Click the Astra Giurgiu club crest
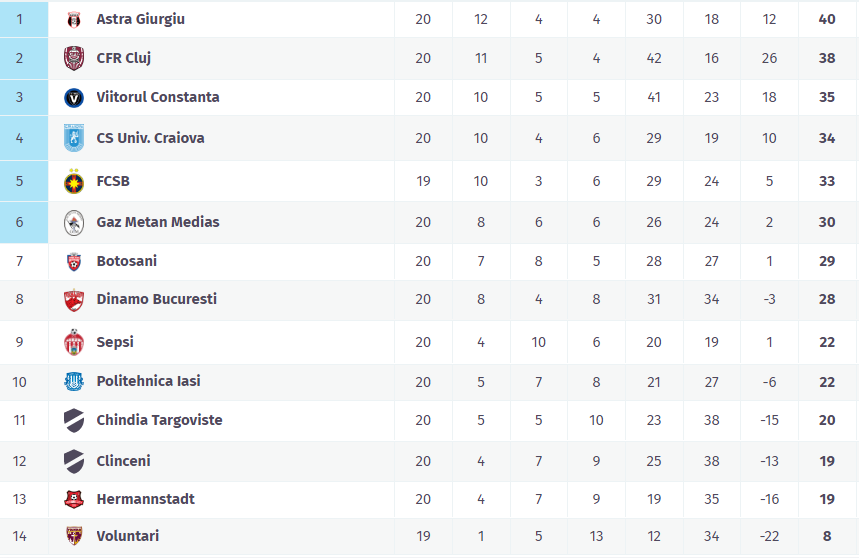Screen dimensions: 859x558 pyautogui.click(x=73, y=20)
